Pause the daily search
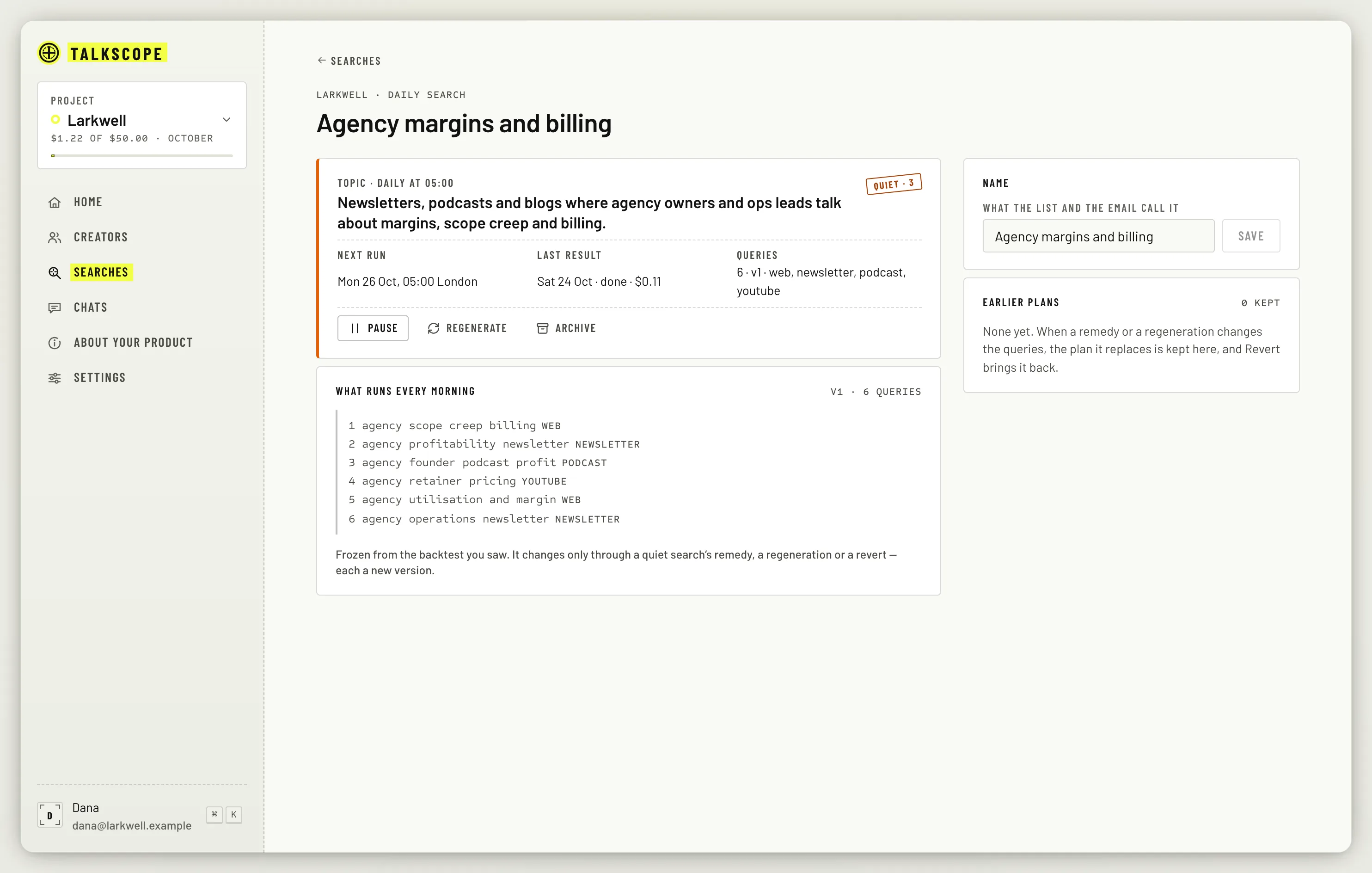 click(x=373, y=328)
